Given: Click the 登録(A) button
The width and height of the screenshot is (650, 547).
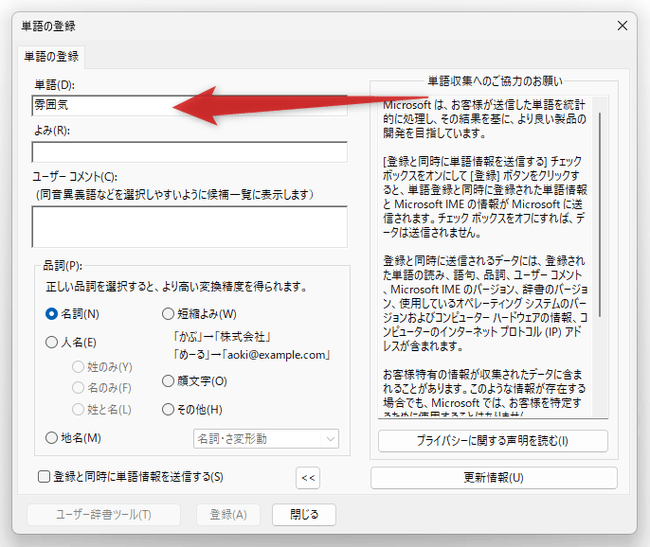Looking at the screenshot, I should point(228,515).
